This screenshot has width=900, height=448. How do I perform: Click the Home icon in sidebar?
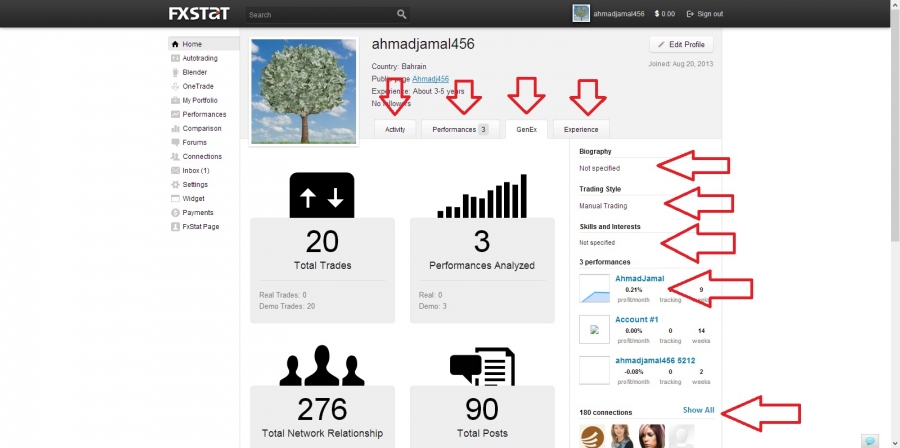coord(175,44)
